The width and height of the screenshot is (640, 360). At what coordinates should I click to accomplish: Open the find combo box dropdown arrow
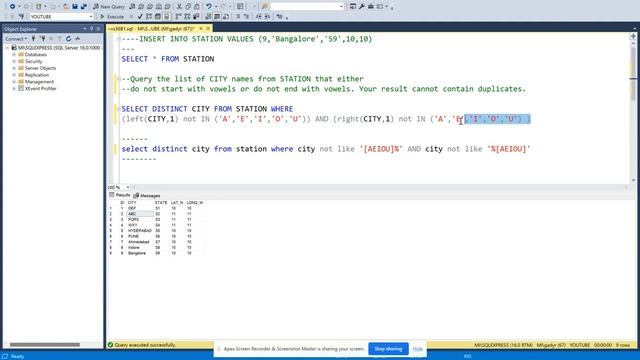[341, 7]
